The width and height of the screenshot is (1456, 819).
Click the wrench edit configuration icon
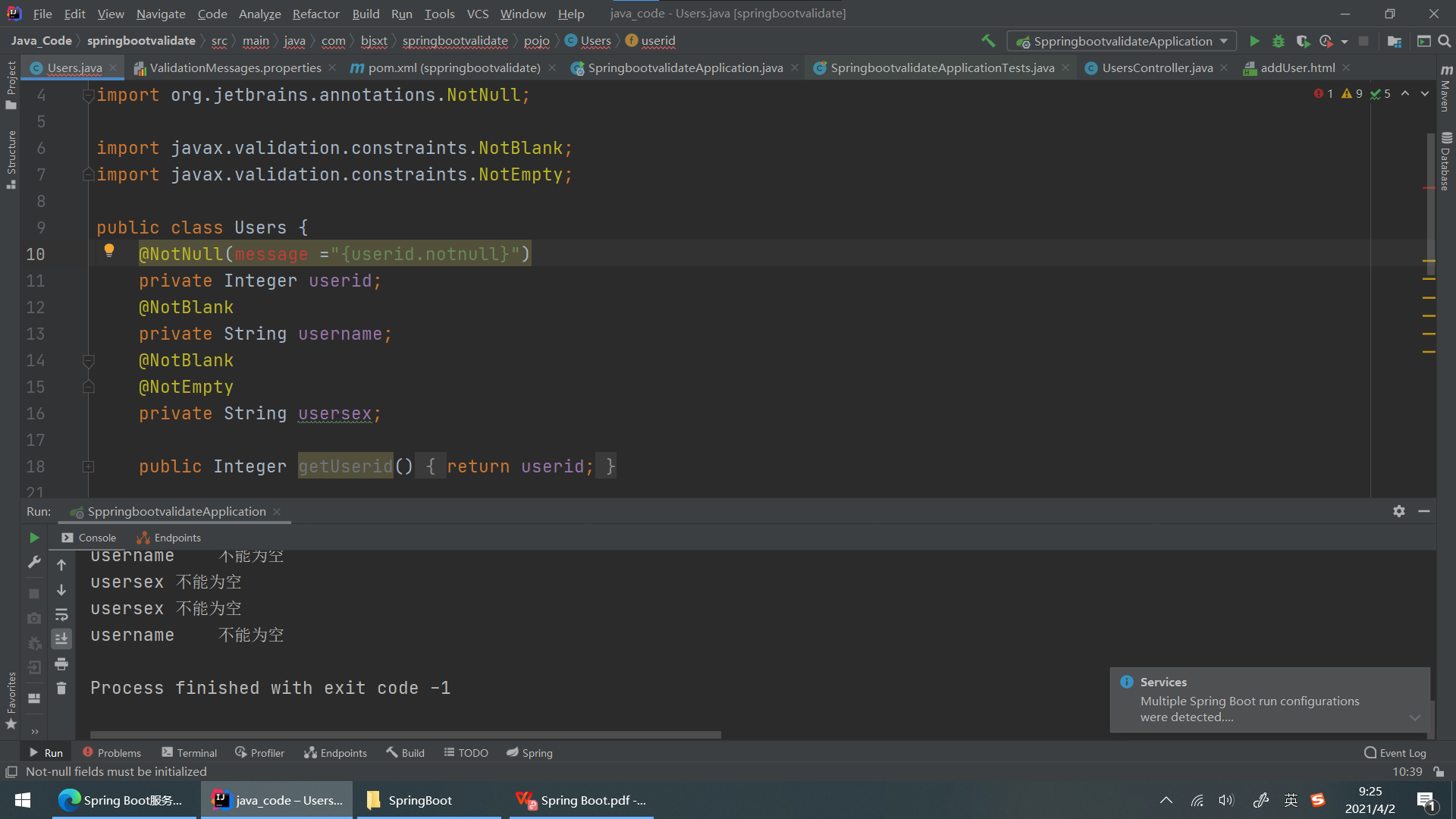click(34, 563)
